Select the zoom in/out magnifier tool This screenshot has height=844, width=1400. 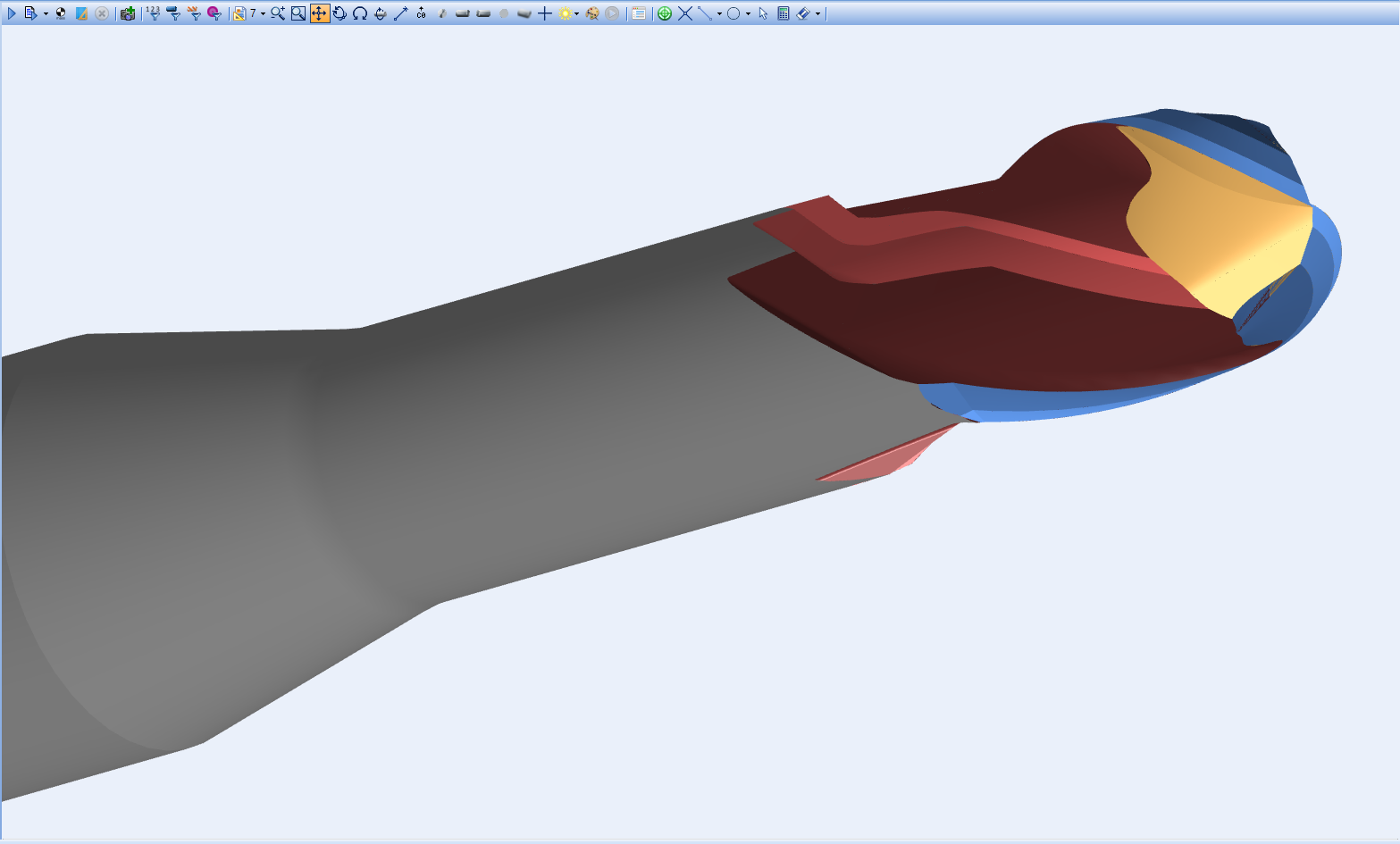coord(278,13)
